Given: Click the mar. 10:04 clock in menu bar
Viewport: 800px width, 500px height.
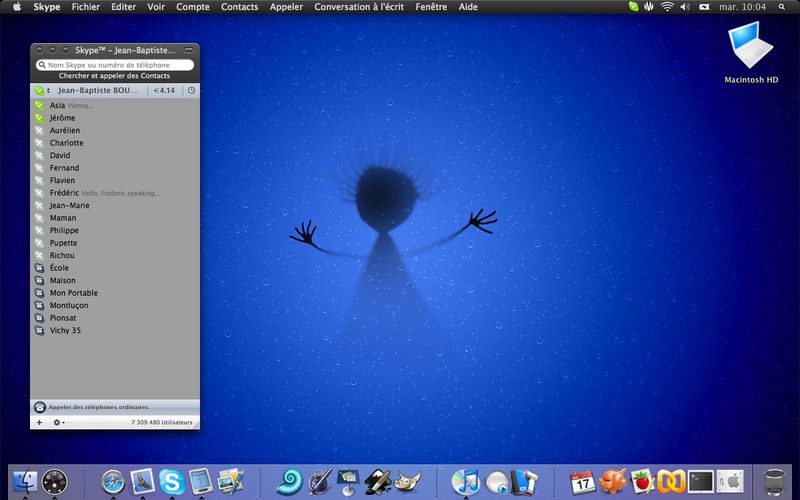Looking at the screenshot, I should click(742, 7).
